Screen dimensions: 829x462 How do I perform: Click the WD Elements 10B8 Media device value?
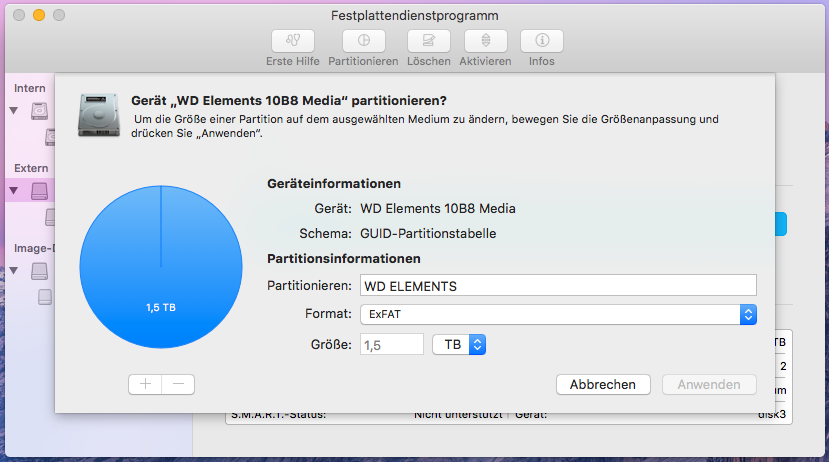click(x=438, y=209)
